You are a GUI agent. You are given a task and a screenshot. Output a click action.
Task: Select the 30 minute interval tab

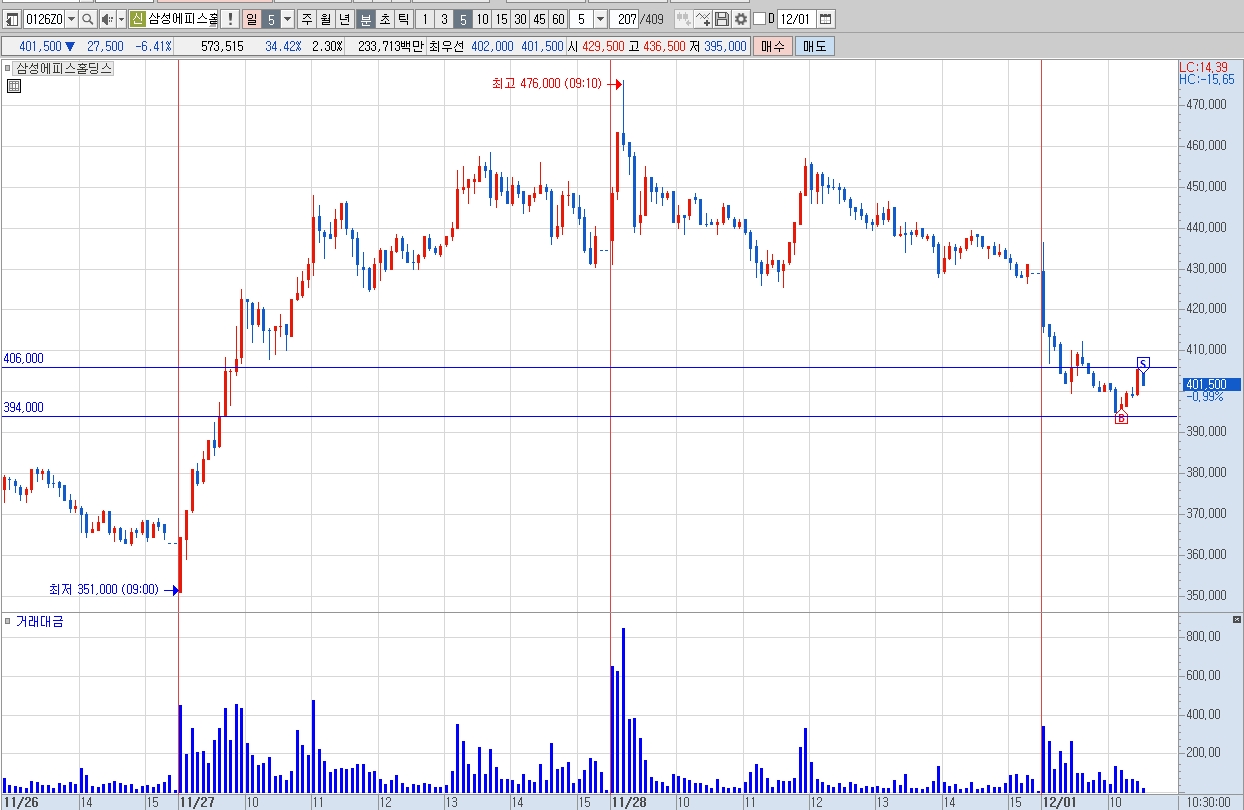pos(520,19)
